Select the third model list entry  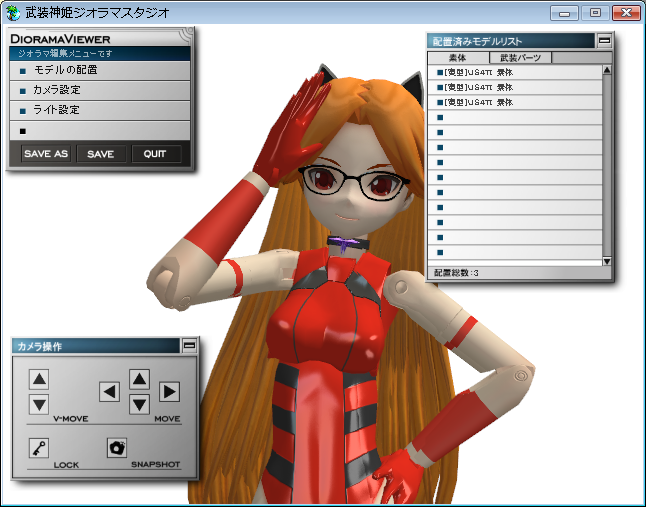pyautogui.click(x=515, y=102)
